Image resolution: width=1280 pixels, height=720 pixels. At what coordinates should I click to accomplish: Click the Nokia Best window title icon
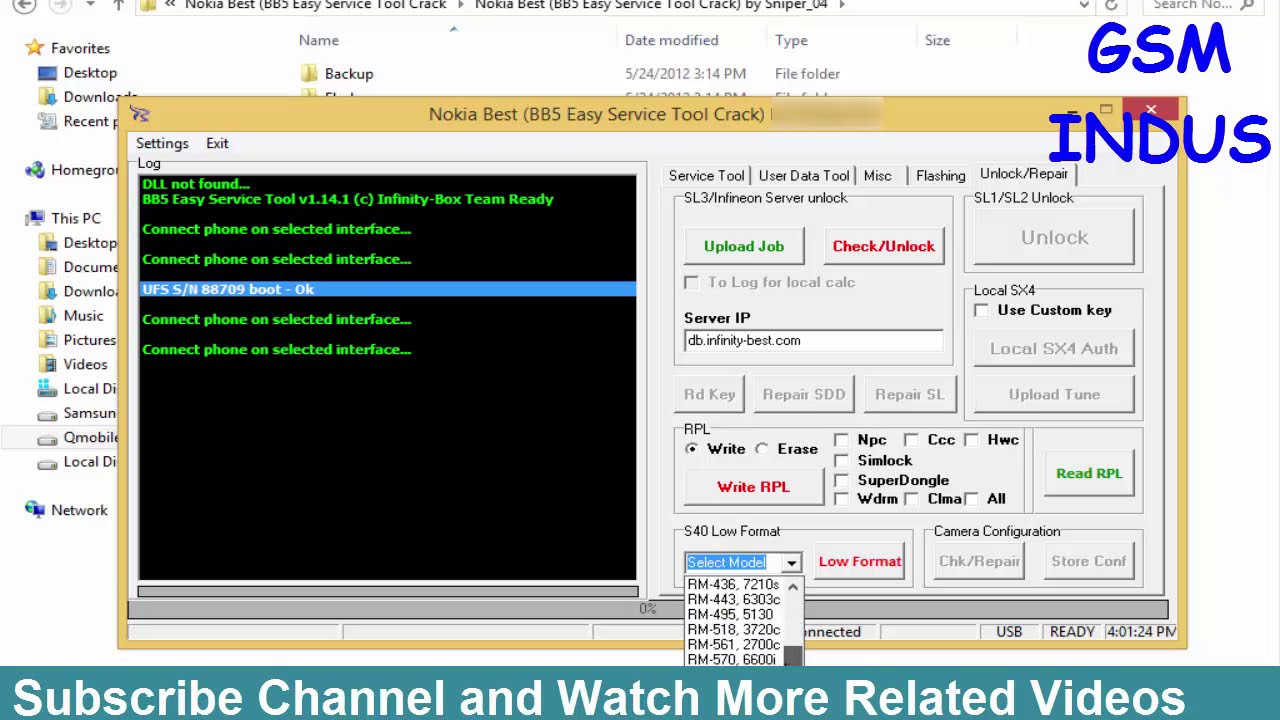click(139, 114)
